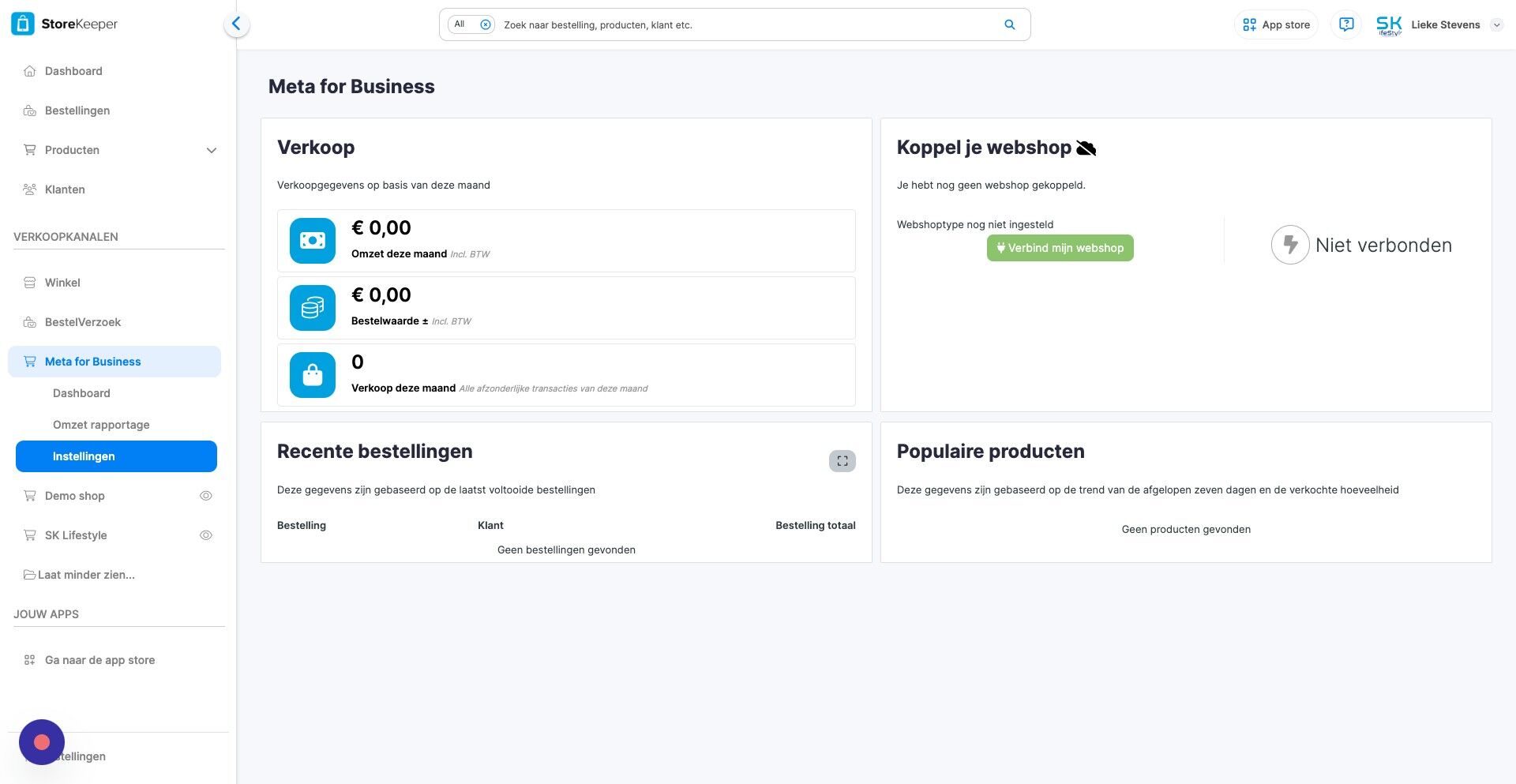Click the Omzet deze maand money icon

[x=313, y=241]
